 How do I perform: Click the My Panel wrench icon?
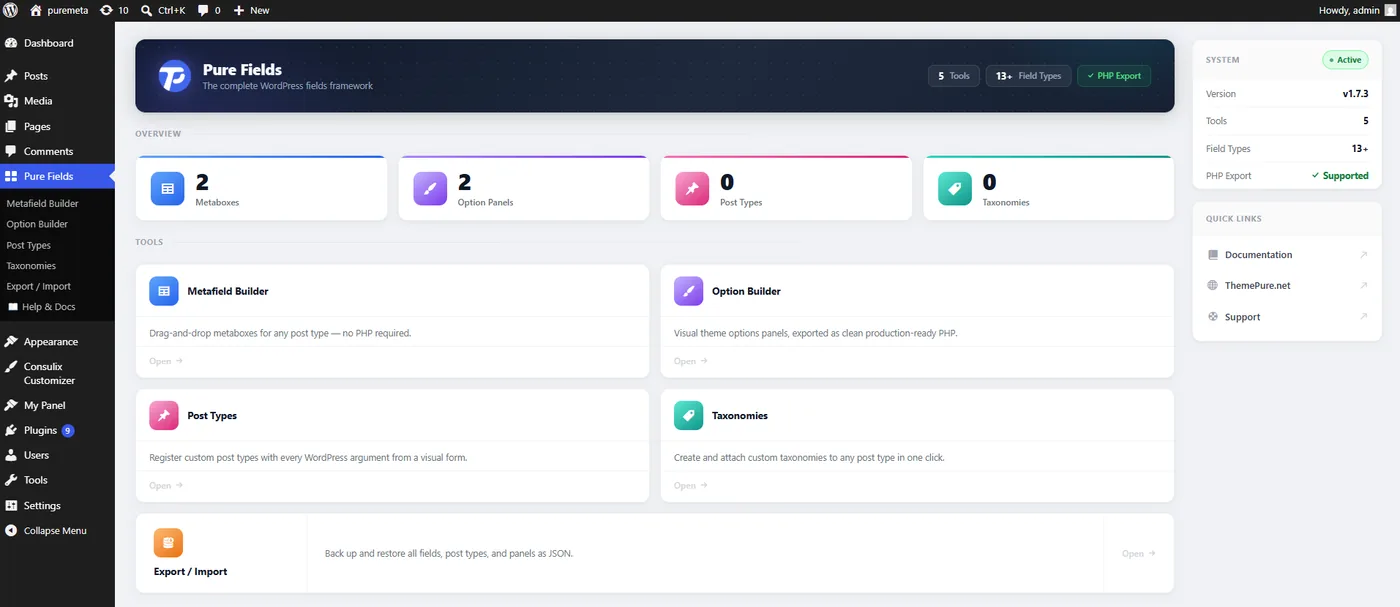11,406
